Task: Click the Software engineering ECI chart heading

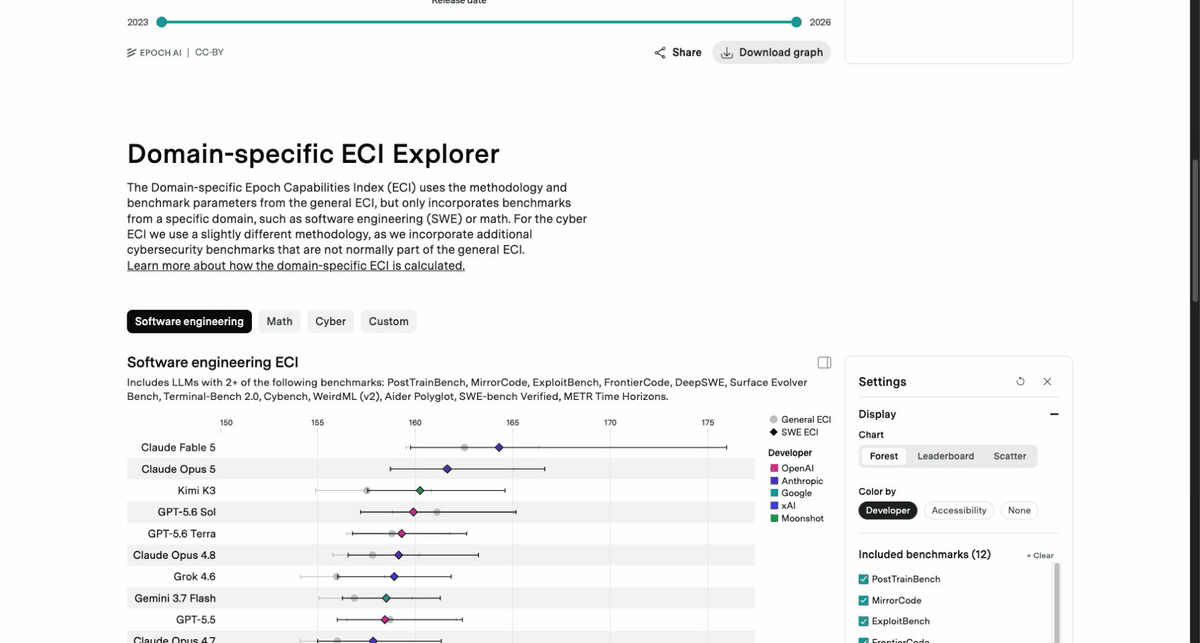Action: coord(212,362)
